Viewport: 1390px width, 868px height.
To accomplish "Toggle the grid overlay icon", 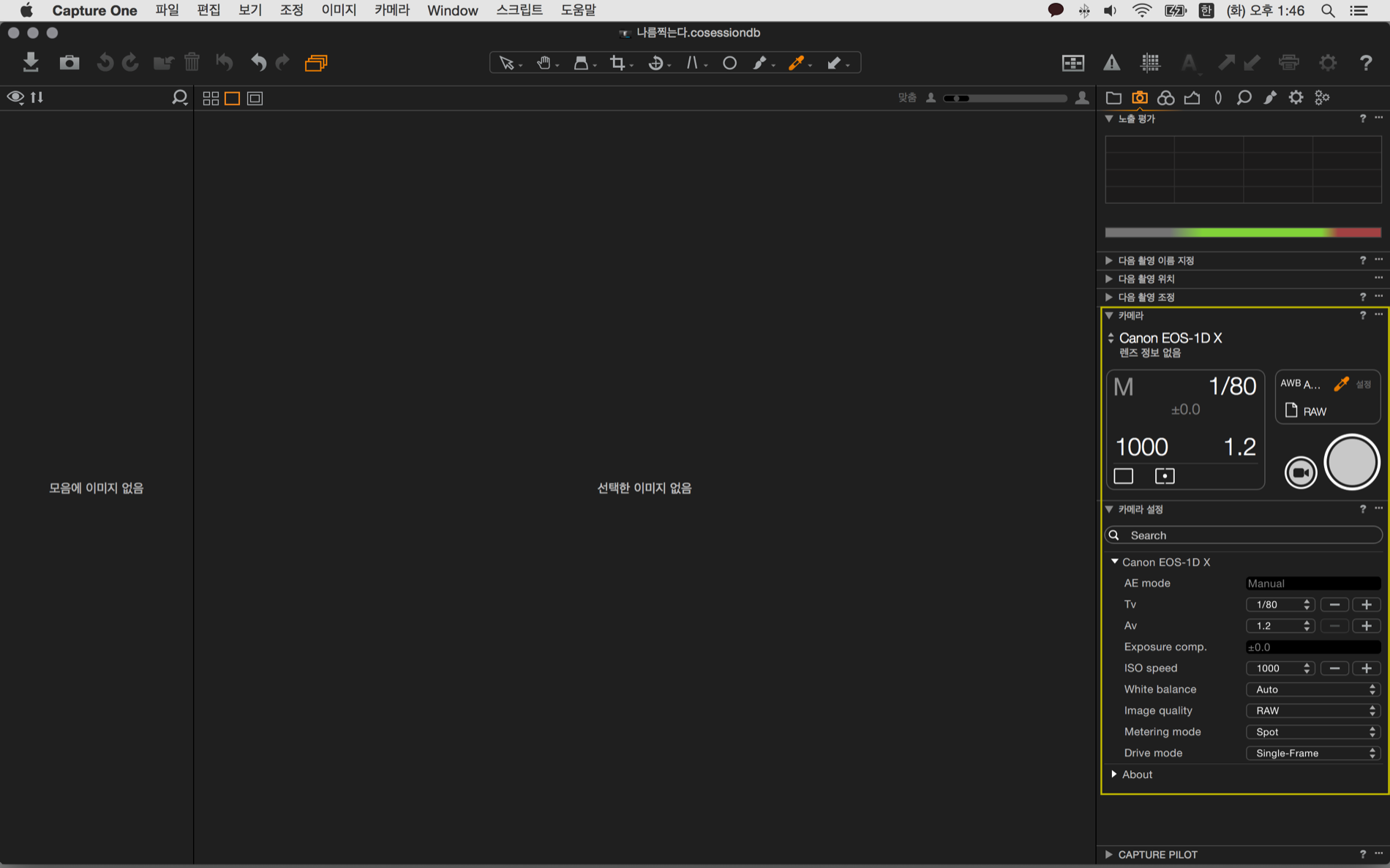I will pyautogui.click(x=1150, y=63).
